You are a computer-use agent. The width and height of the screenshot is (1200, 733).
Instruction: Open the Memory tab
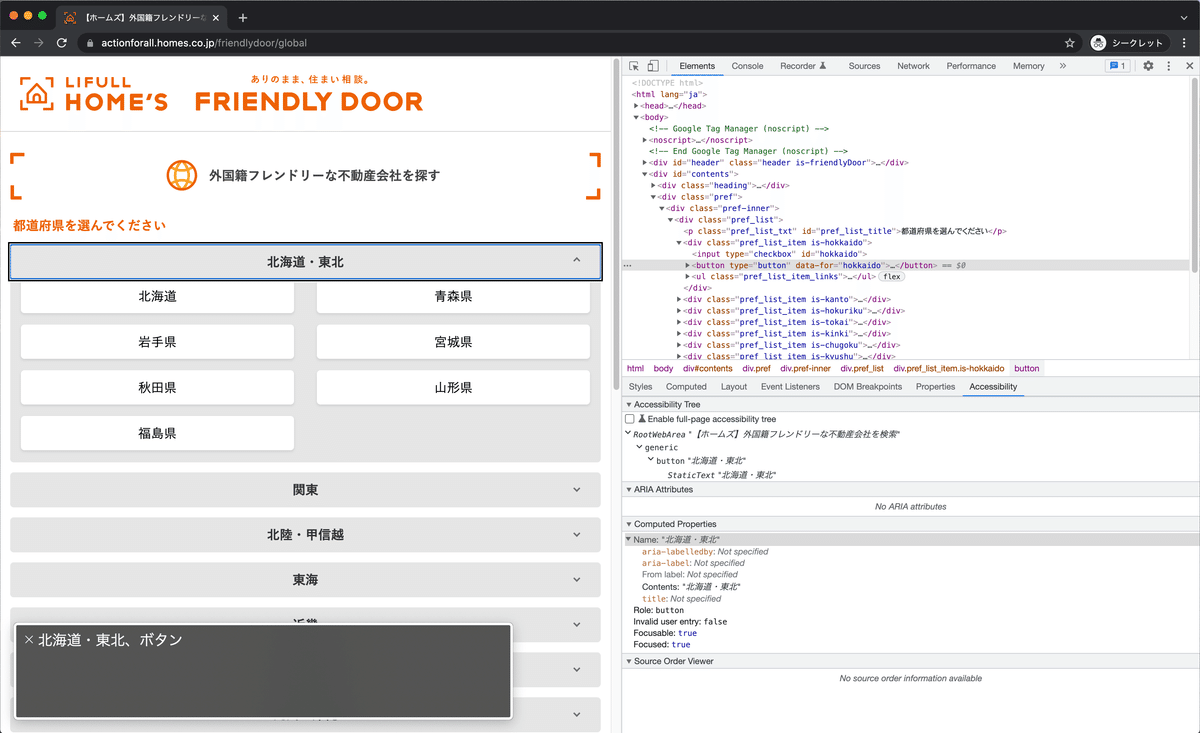[1028, 66]
